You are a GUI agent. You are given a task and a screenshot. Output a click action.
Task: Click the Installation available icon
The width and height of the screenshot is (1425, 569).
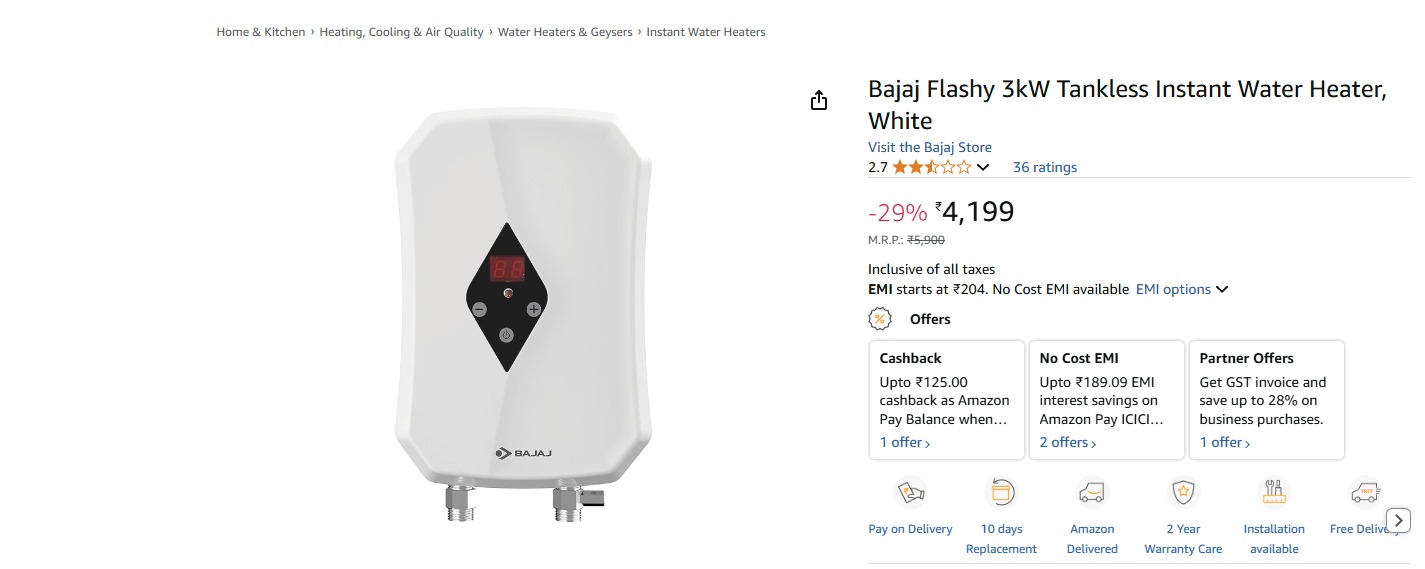coord(1274,493)
